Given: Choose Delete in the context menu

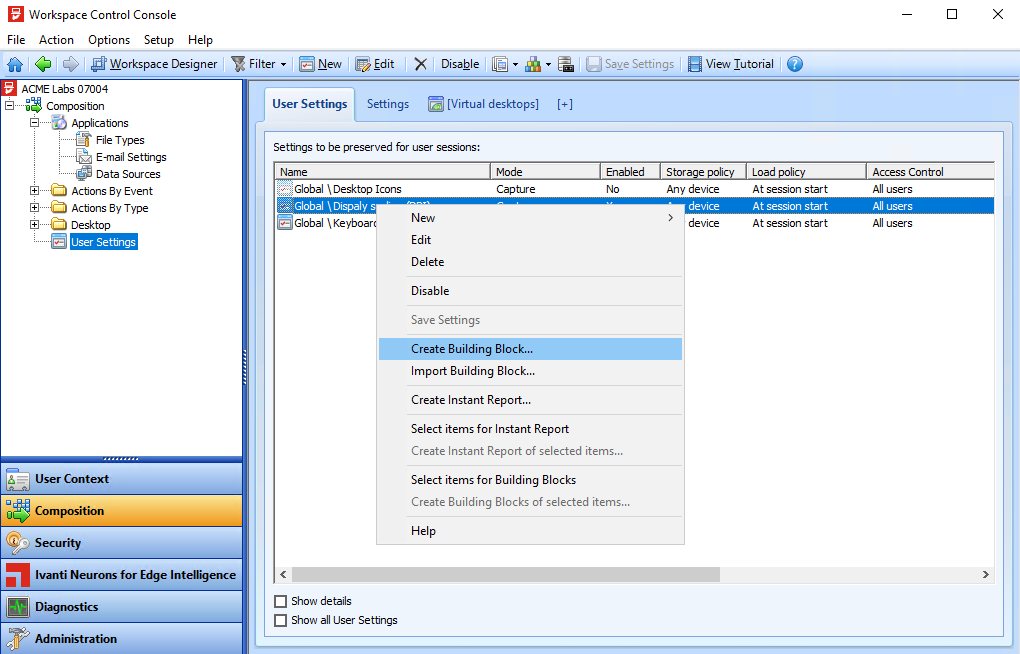Looking at the screenshot, I should [530, 262].
